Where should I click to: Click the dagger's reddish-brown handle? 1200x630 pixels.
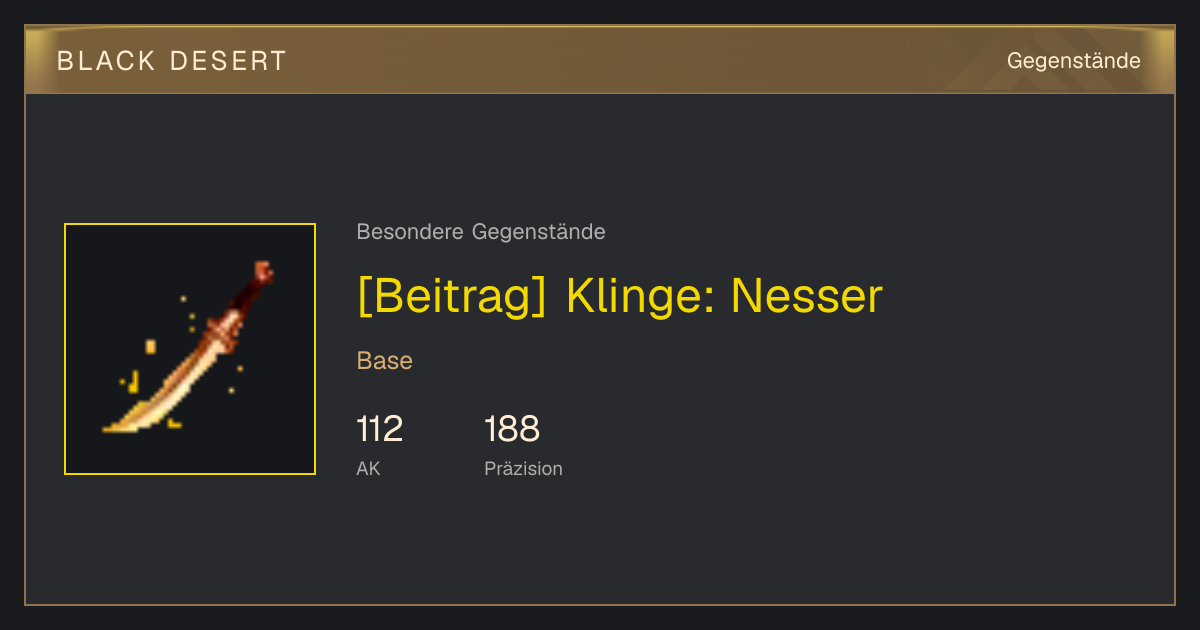tap(243, 298)
